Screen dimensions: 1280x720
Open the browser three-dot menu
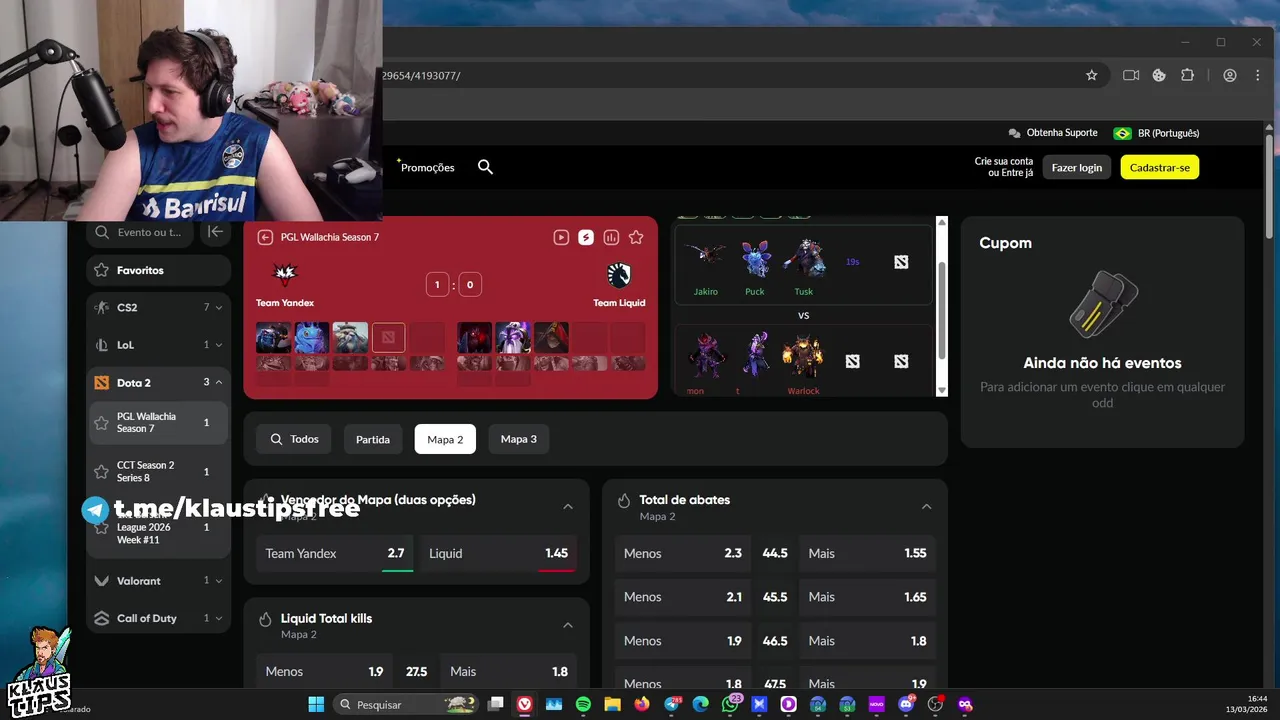pos(1256,75)
